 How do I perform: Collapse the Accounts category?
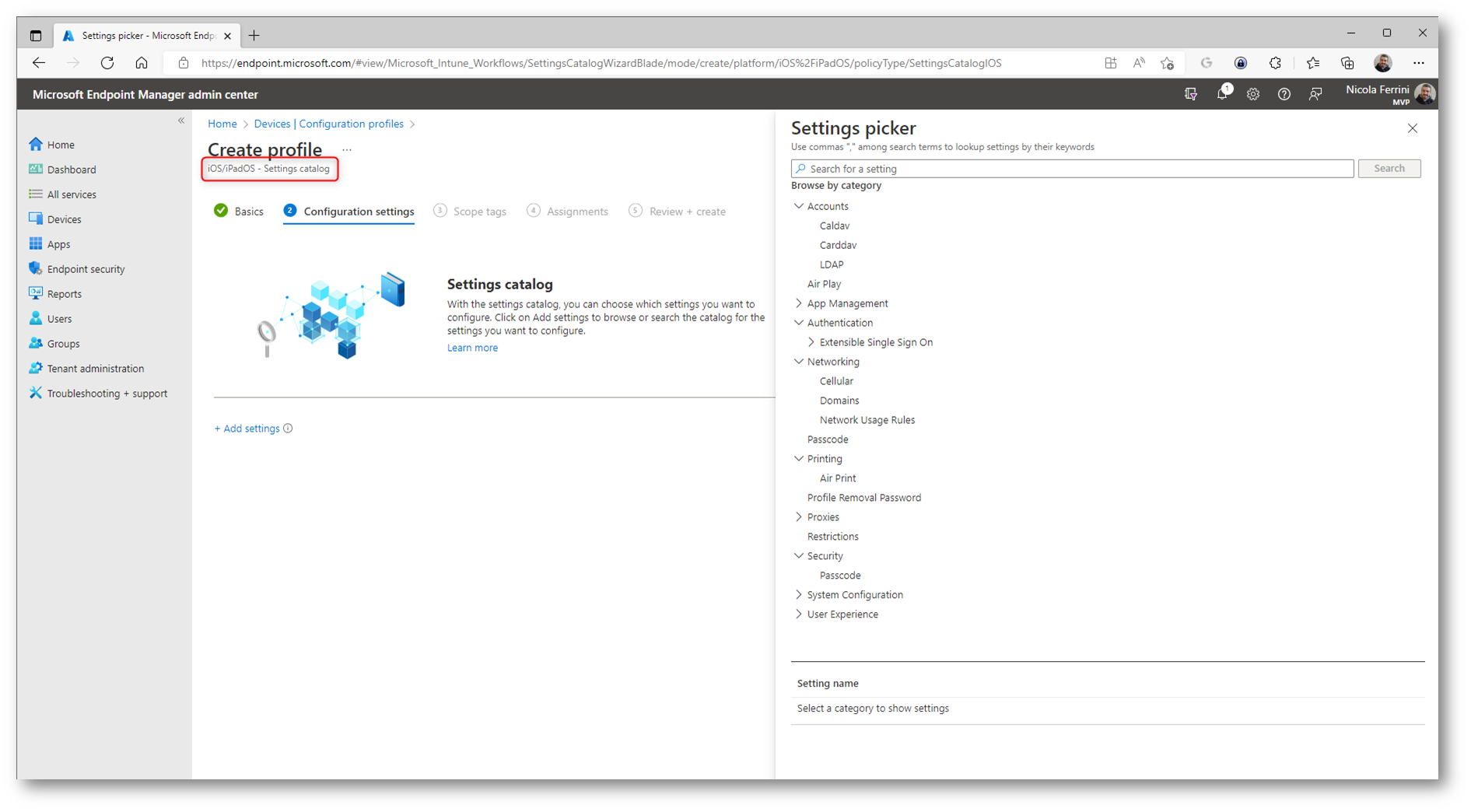point(799,206)
